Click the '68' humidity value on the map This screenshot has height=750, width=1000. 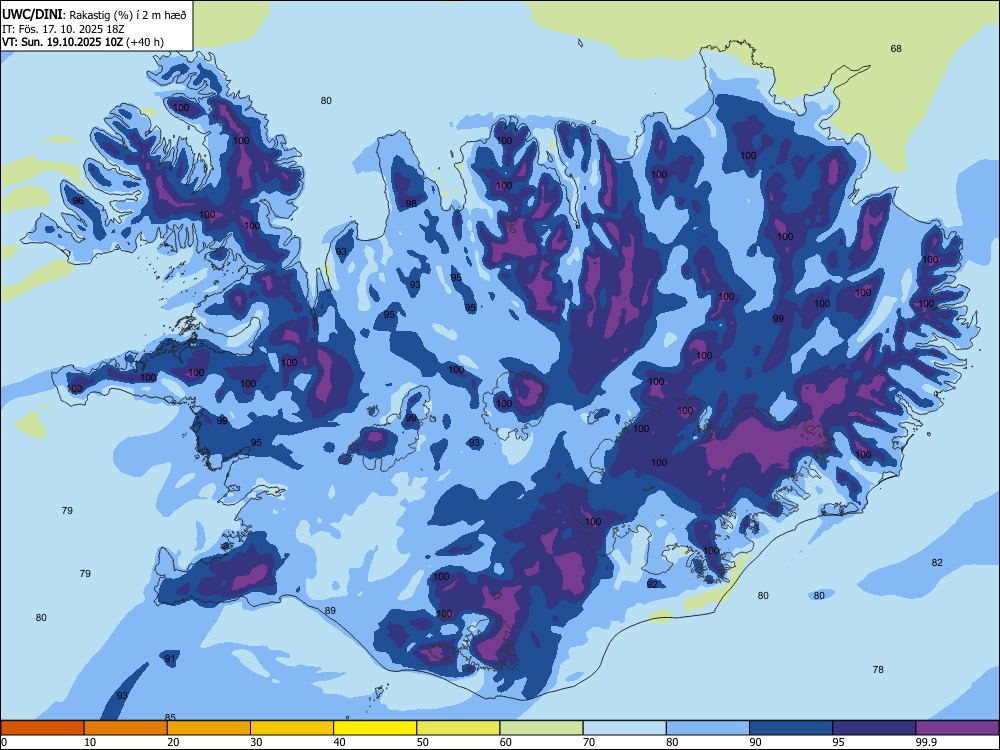pyautogui.click(x=896, y=48)
